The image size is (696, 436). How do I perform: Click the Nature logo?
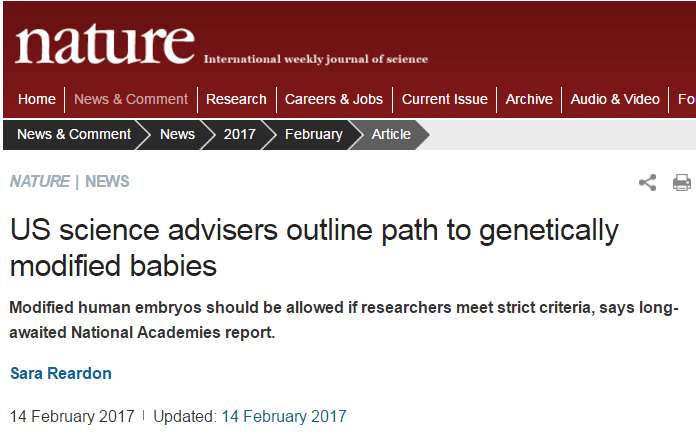pos(104,46)
